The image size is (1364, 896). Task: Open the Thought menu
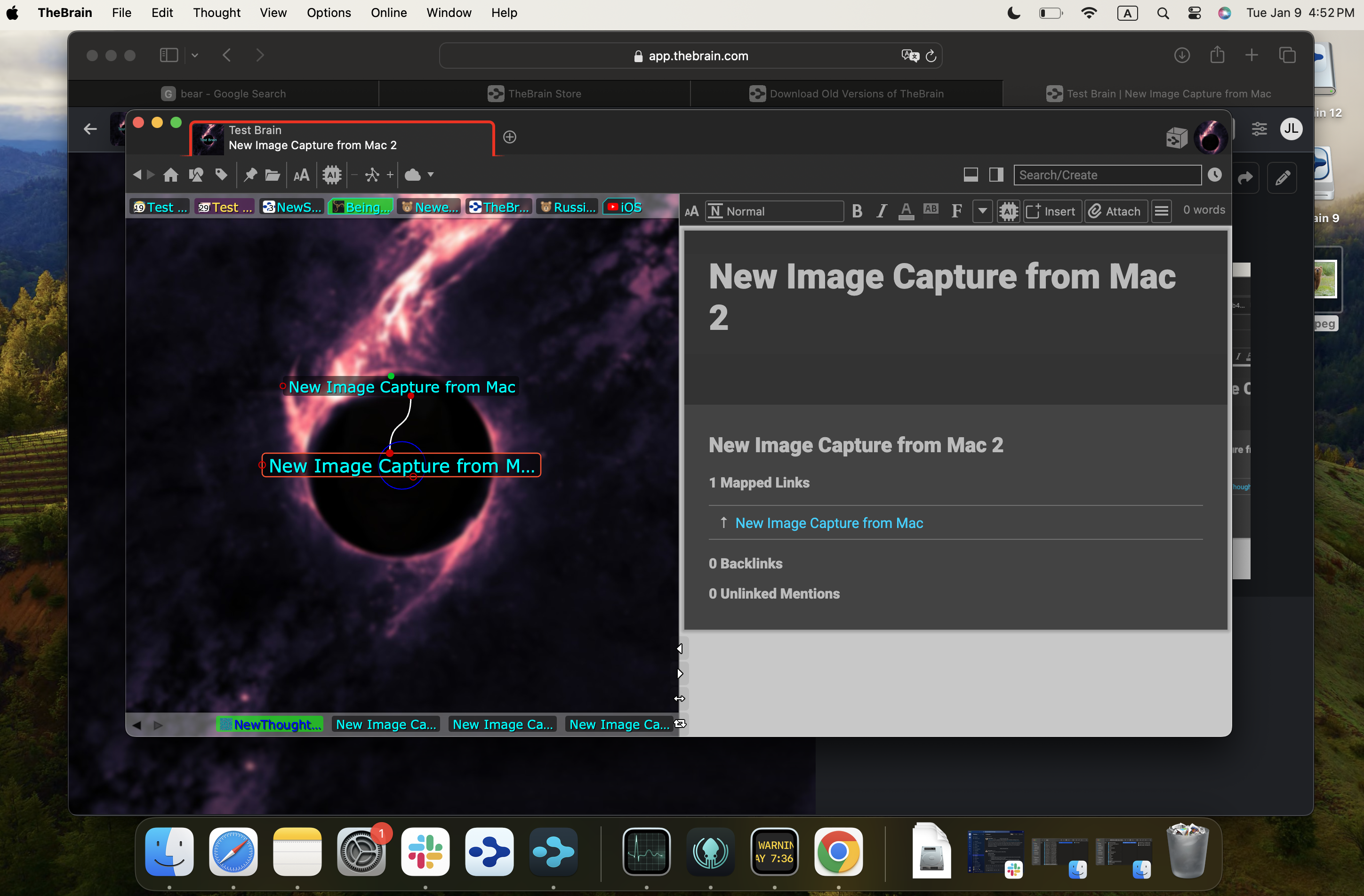pos(216,13)
